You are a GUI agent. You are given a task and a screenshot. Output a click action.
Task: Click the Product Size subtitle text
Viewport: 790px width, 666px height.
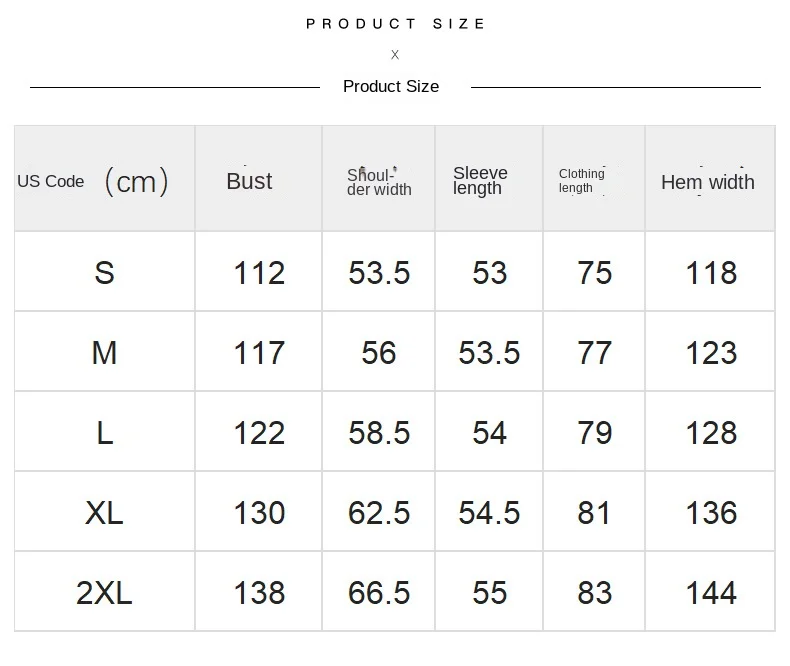(x=391, y=86)
